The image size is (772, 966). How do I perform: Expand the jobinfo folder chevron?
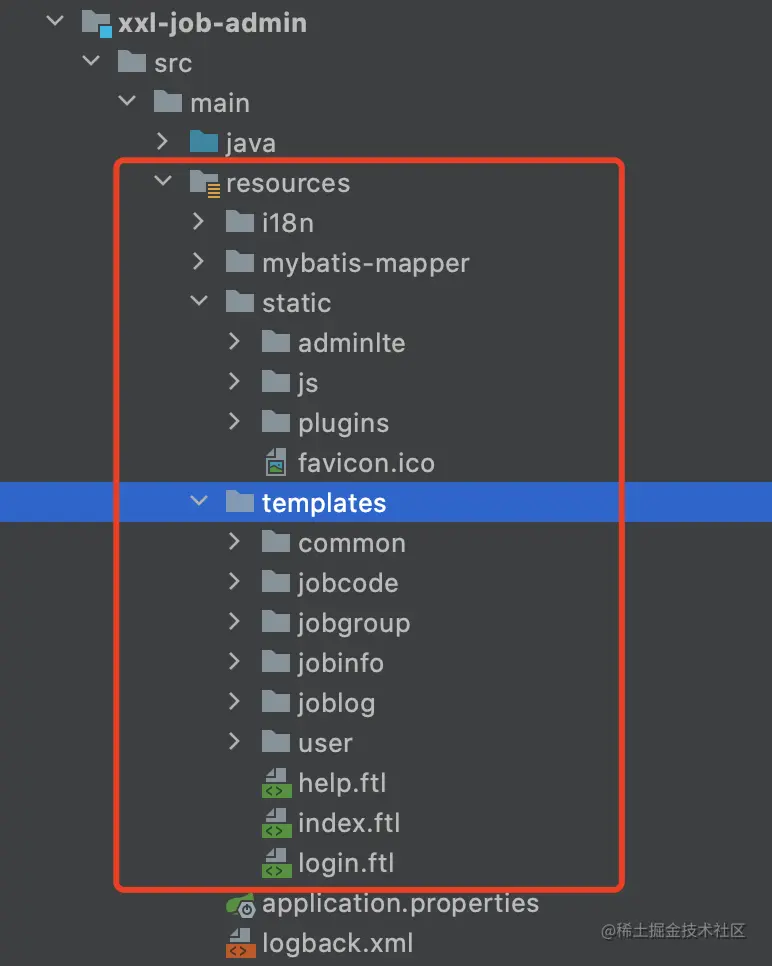(x=234, y=662)
